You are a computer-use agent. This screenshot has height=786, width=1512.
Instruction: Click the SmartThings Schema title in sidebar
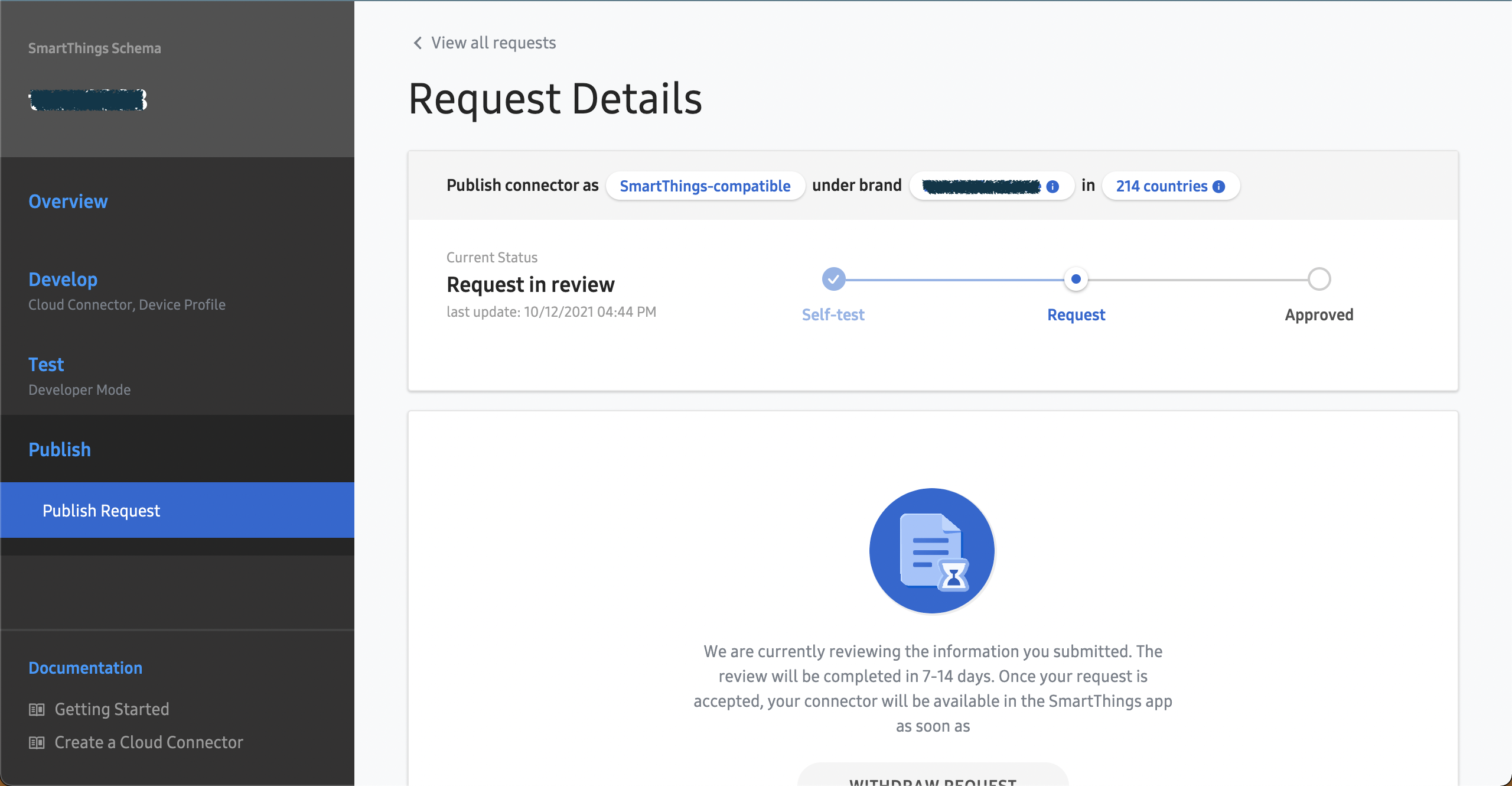click(94, 48)
